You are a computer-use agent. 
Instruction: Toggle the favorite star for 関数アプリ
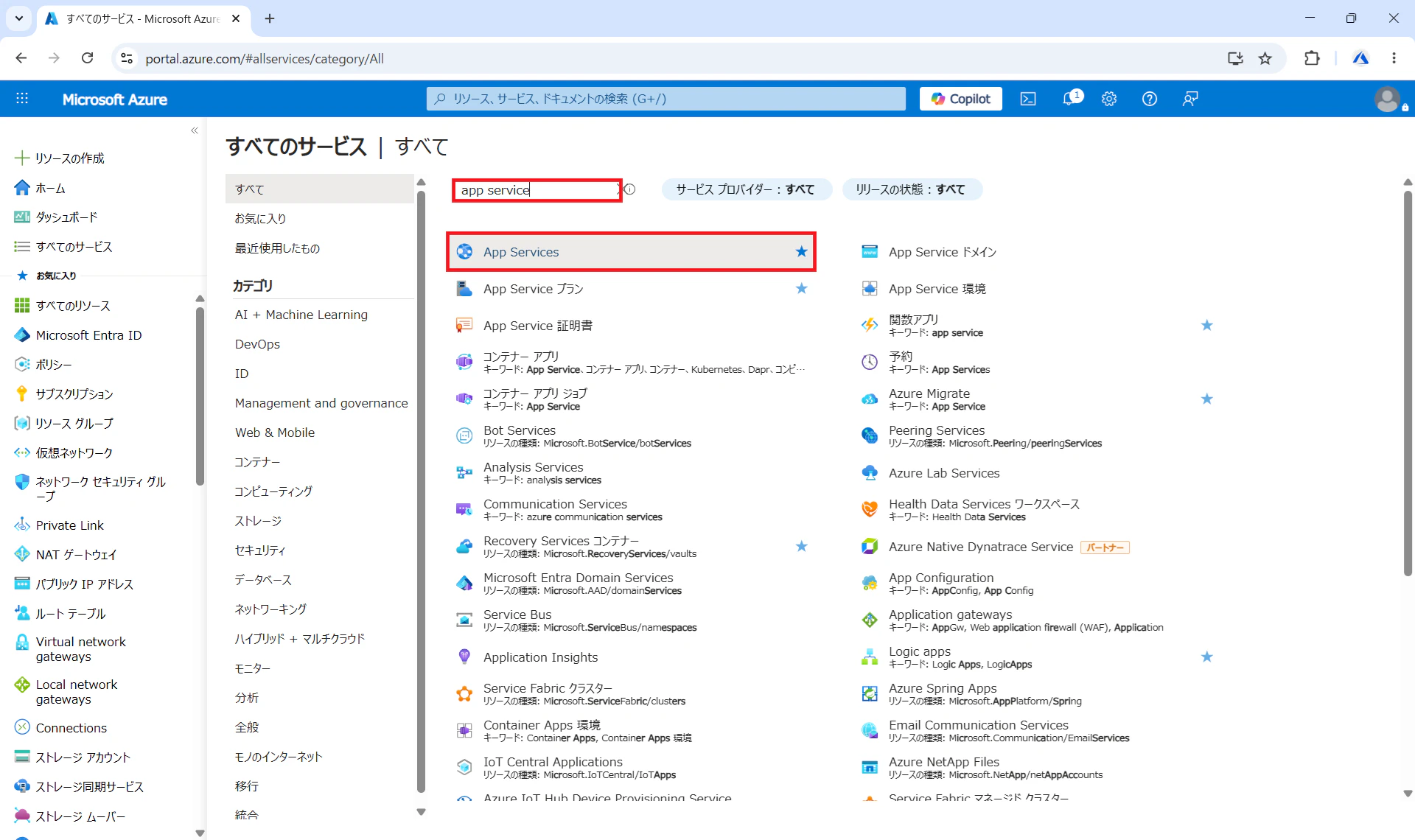(x=1207, y=326)
